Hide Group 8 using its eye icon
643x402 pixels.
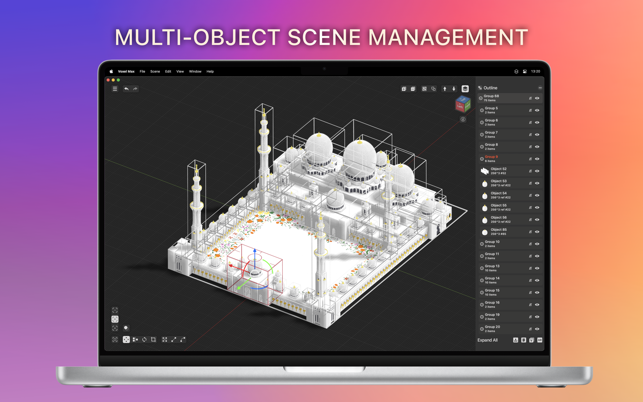[537, 147]
